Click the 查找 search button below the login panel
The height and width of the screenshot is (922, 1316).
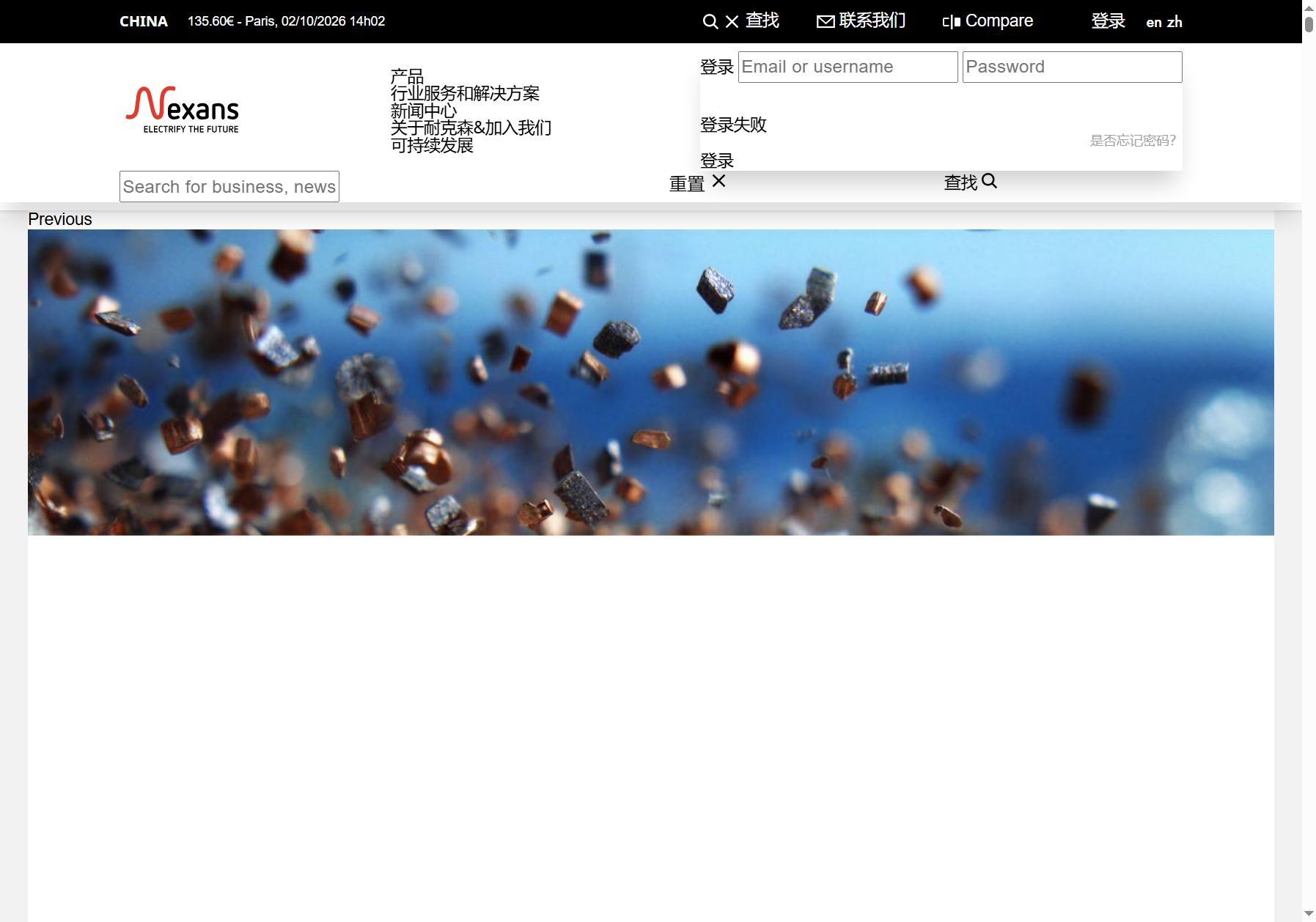(961, 182)
